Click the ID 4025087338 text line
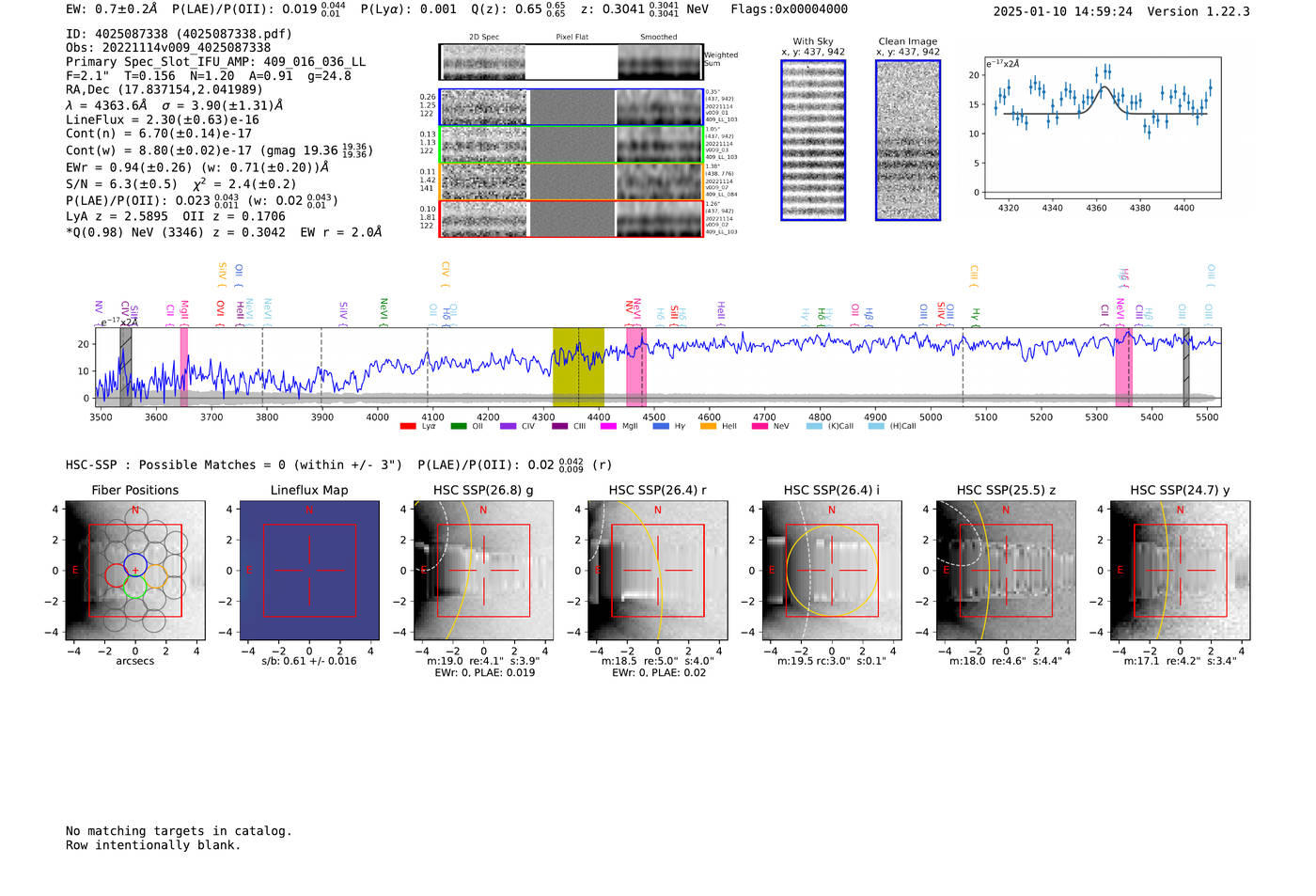 [179, 34]
